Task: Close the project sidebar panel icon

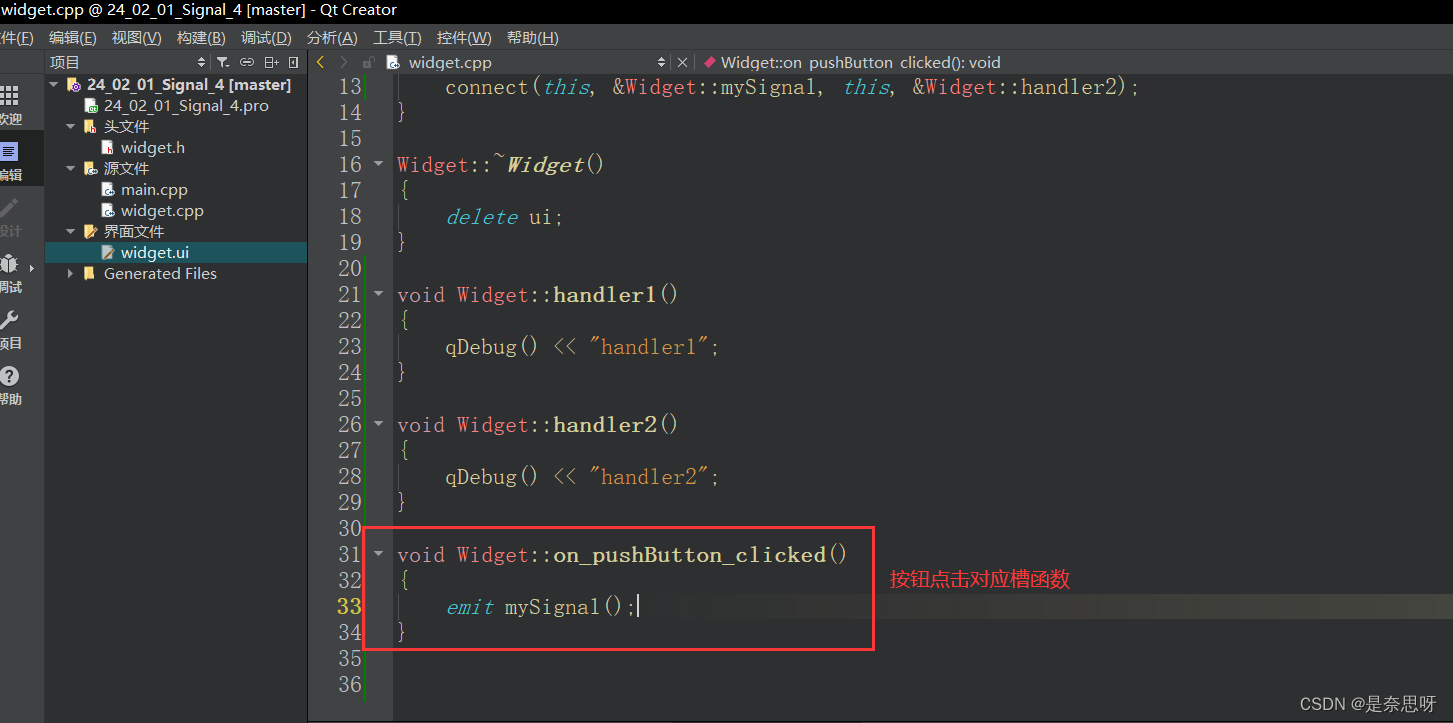Action: point(293,62)
